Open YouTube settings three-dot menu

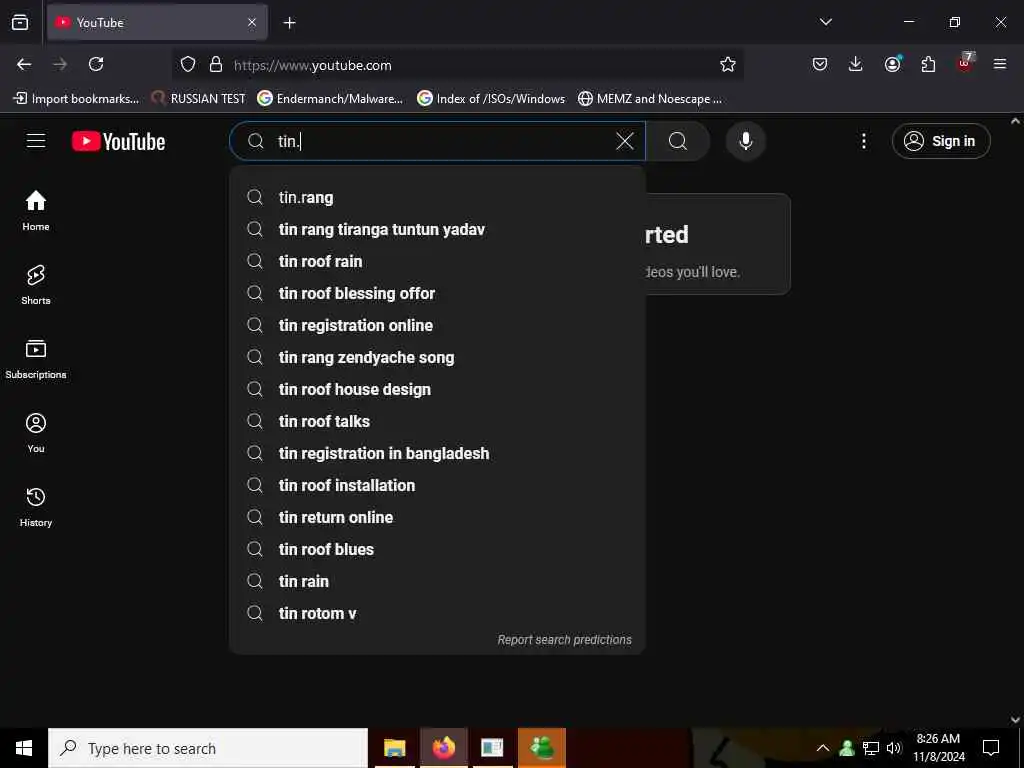click(x=863, y=141)
